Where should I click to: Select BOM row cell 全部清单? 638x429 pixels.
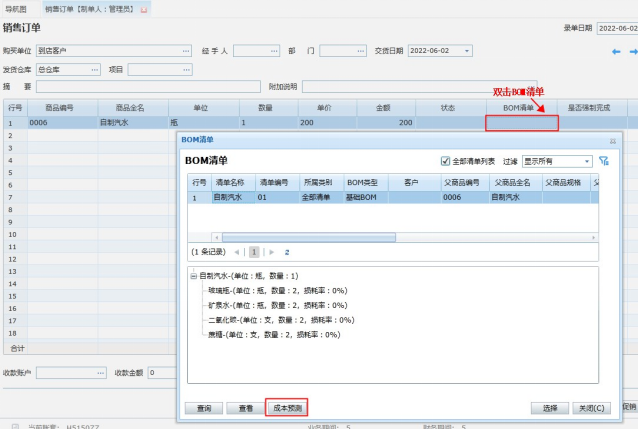click(322, 197)
